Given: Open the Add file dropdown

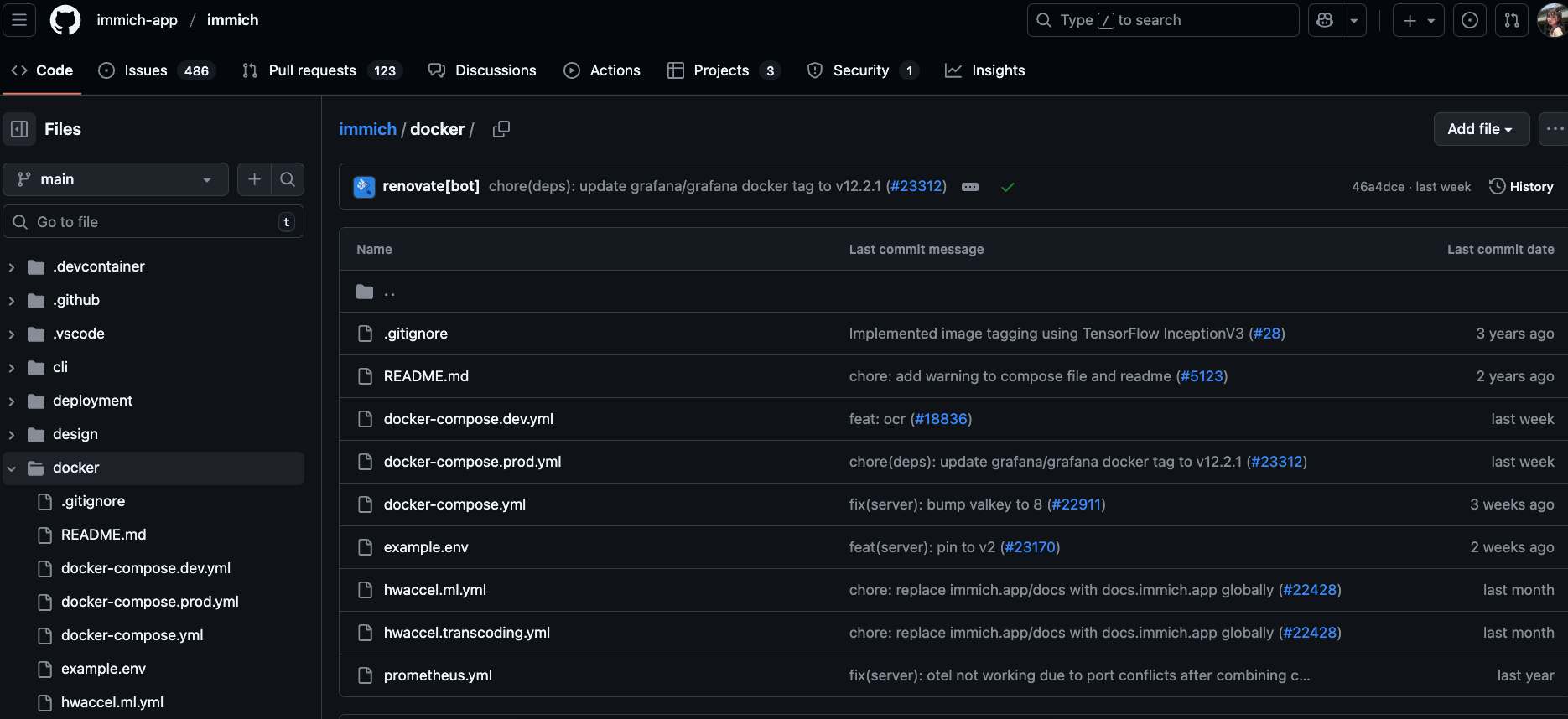Looking at the screenshot, I should pos(1480,129).
